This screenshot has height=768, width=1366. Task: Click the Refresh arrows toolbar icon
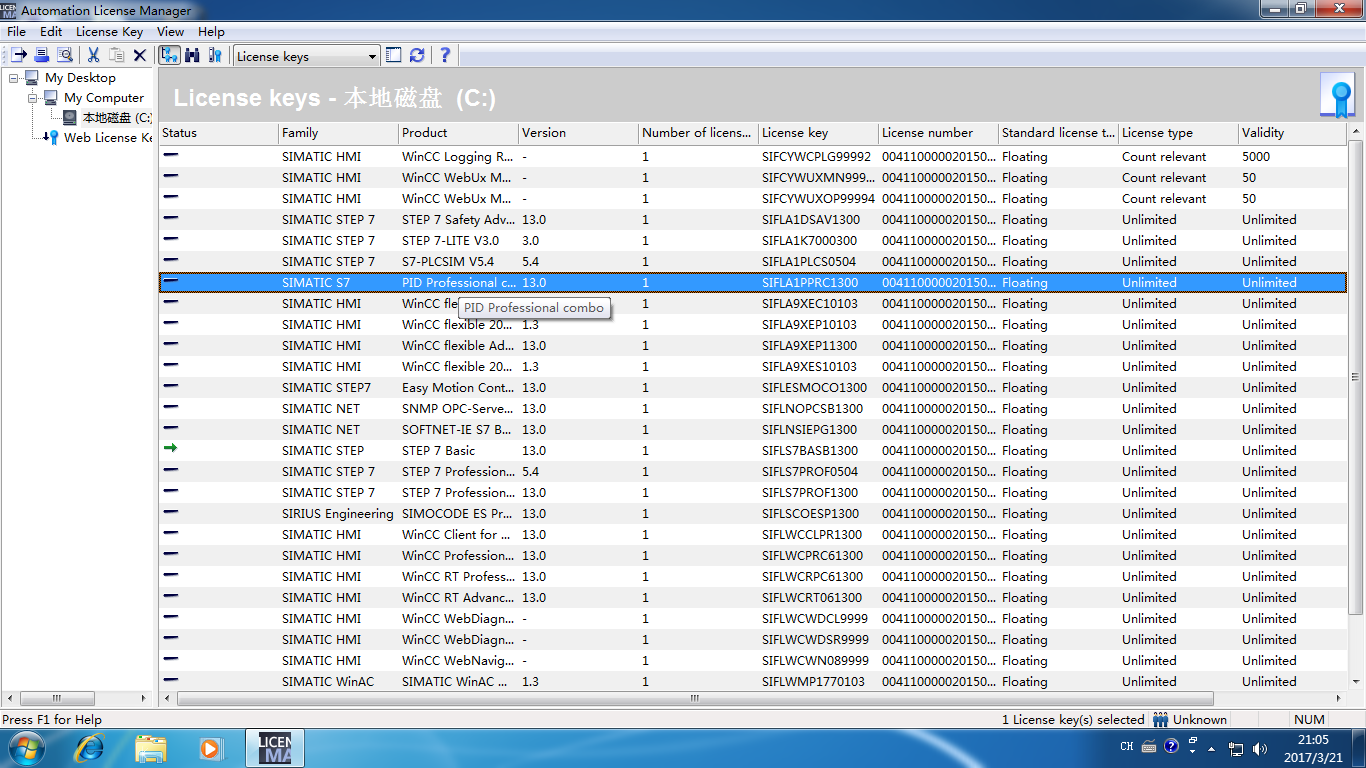(417, 56)
